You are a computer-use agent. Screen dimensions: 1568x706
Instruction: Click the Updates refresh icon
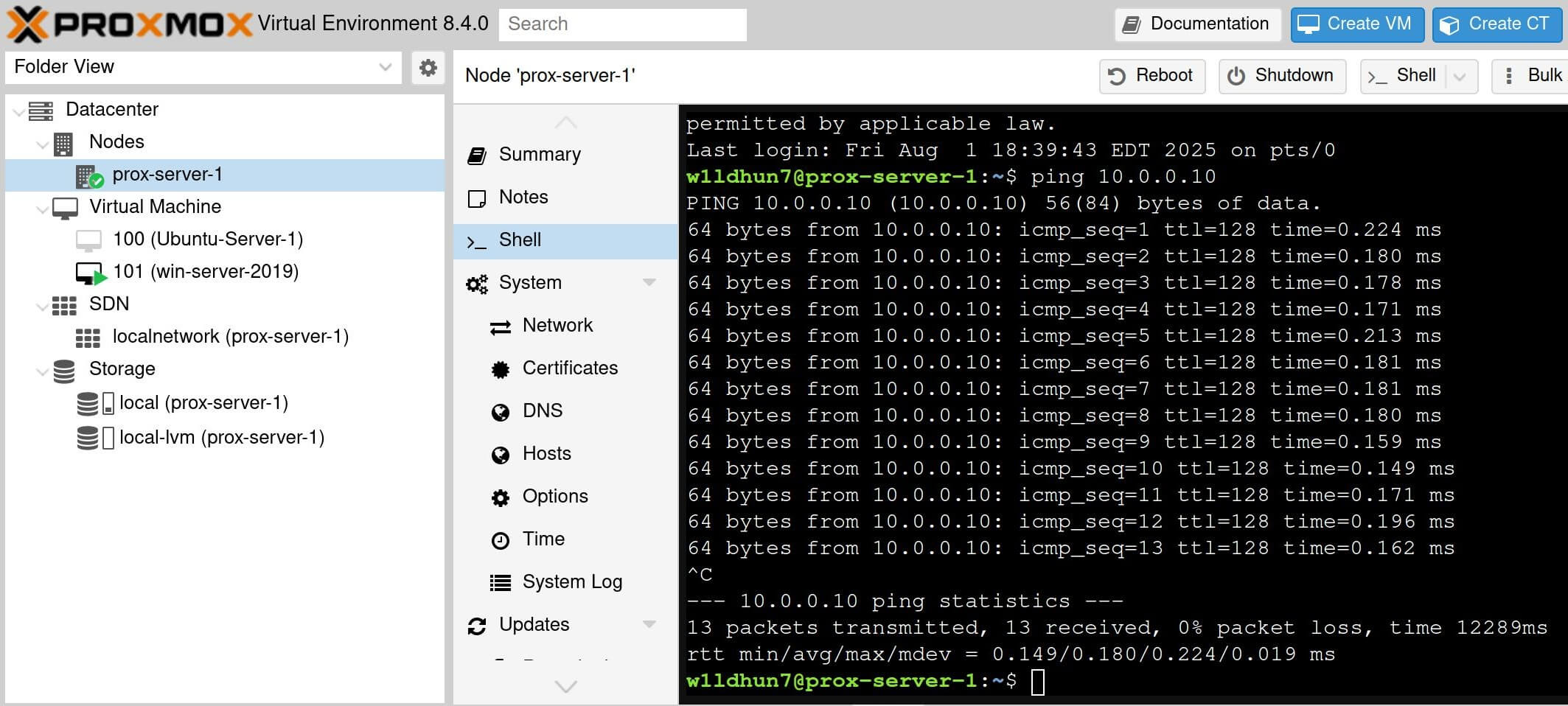pyautogui.click(x=477, y=626)
